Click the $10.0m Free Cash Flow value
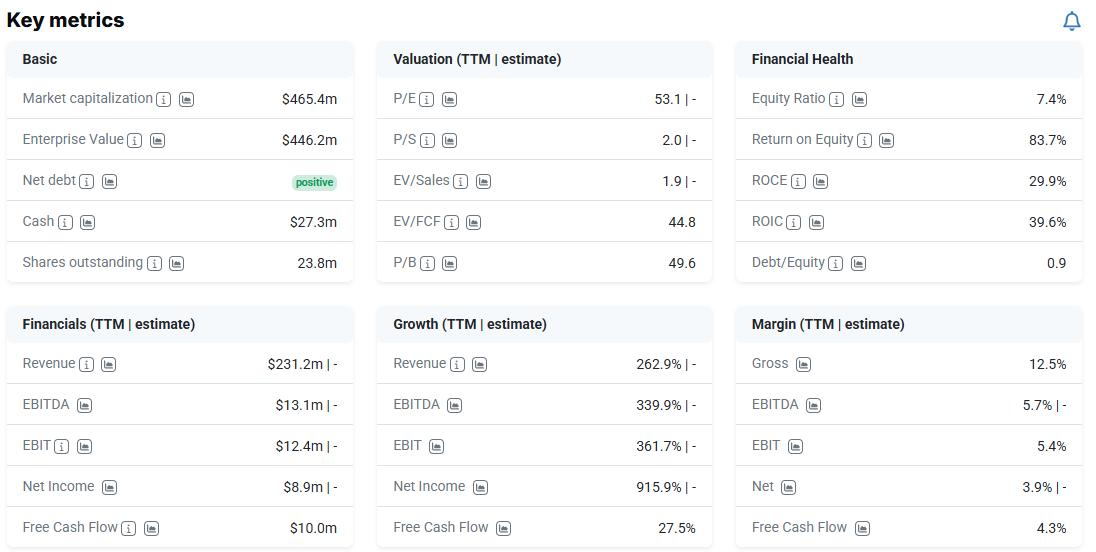Viewport: 1096px width, 552px height. tap(313, 528)
